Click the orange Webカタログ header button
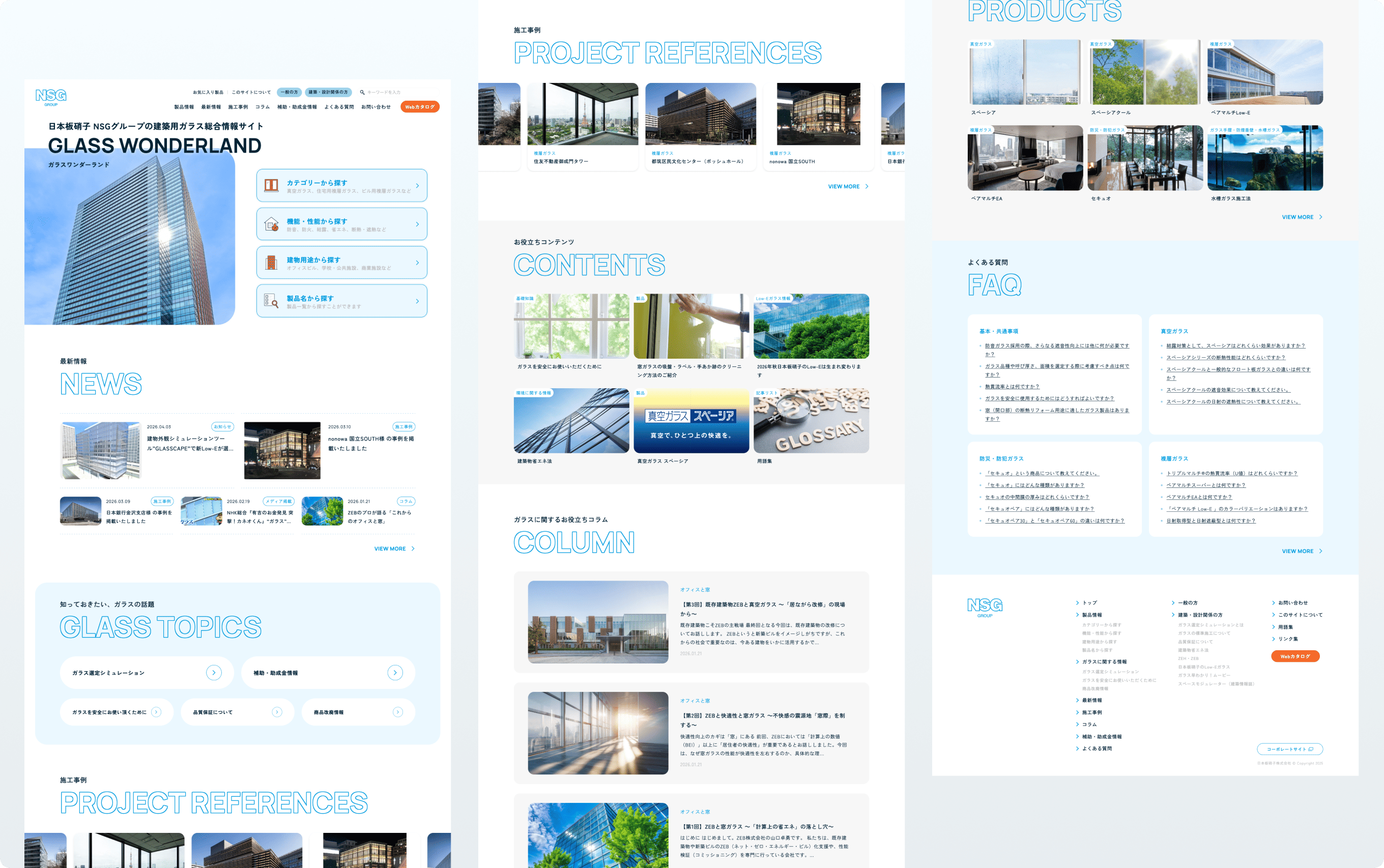 420,107
